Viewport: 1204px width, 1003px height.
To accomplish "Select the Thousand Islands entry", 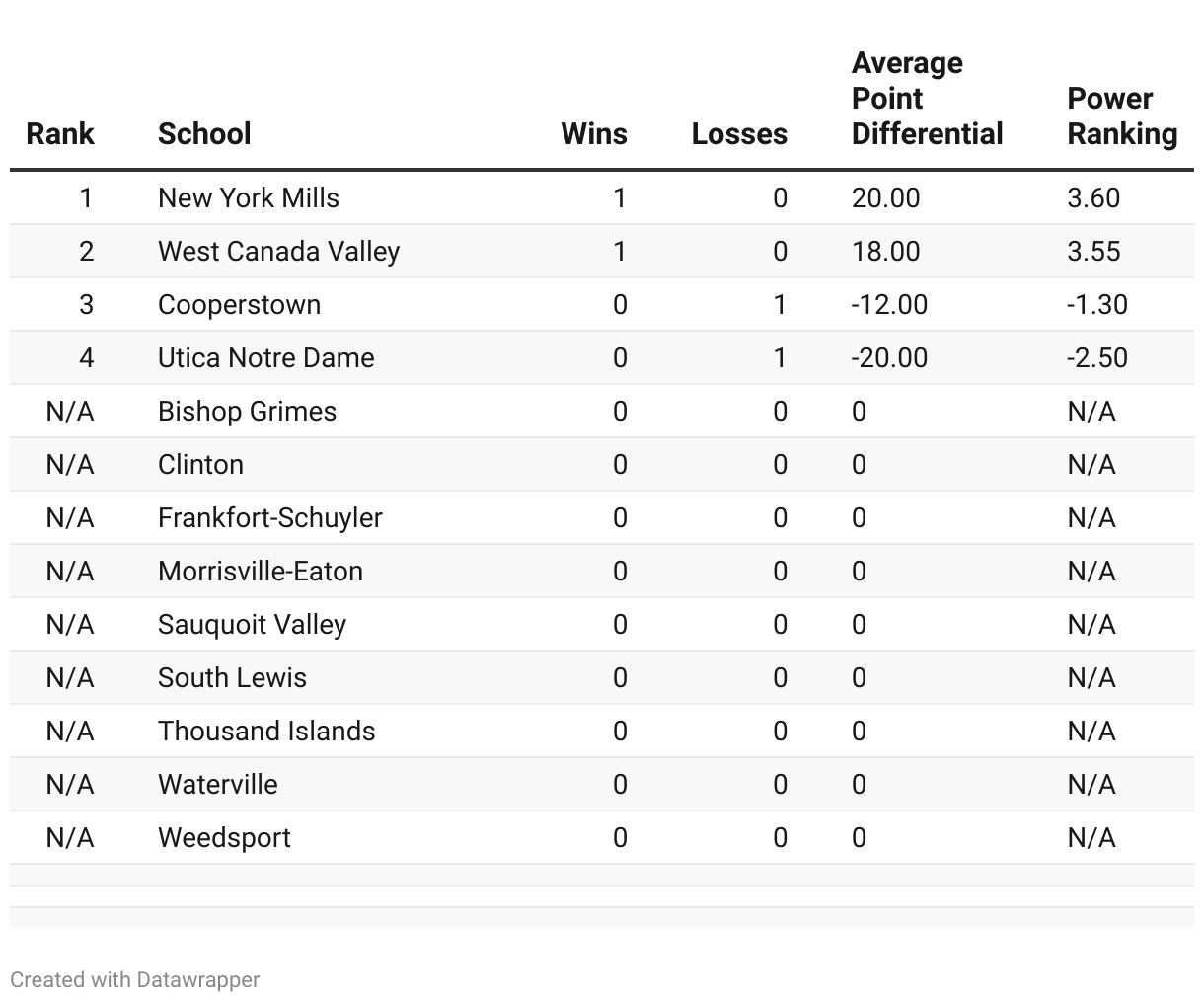I will (266, 731).
